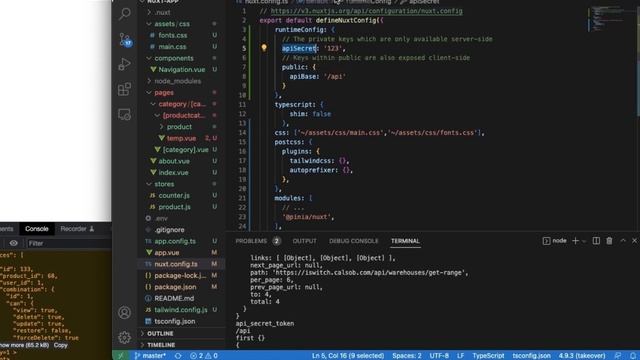Open fonts.css file
Viewport: 640px width, 360px height.
[173, 36]
